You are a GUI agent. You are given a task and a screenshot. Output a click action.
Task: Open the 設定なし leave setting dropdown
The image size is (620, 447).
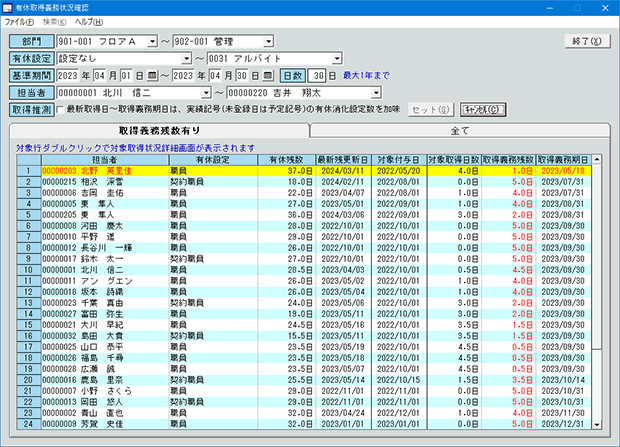186,59
